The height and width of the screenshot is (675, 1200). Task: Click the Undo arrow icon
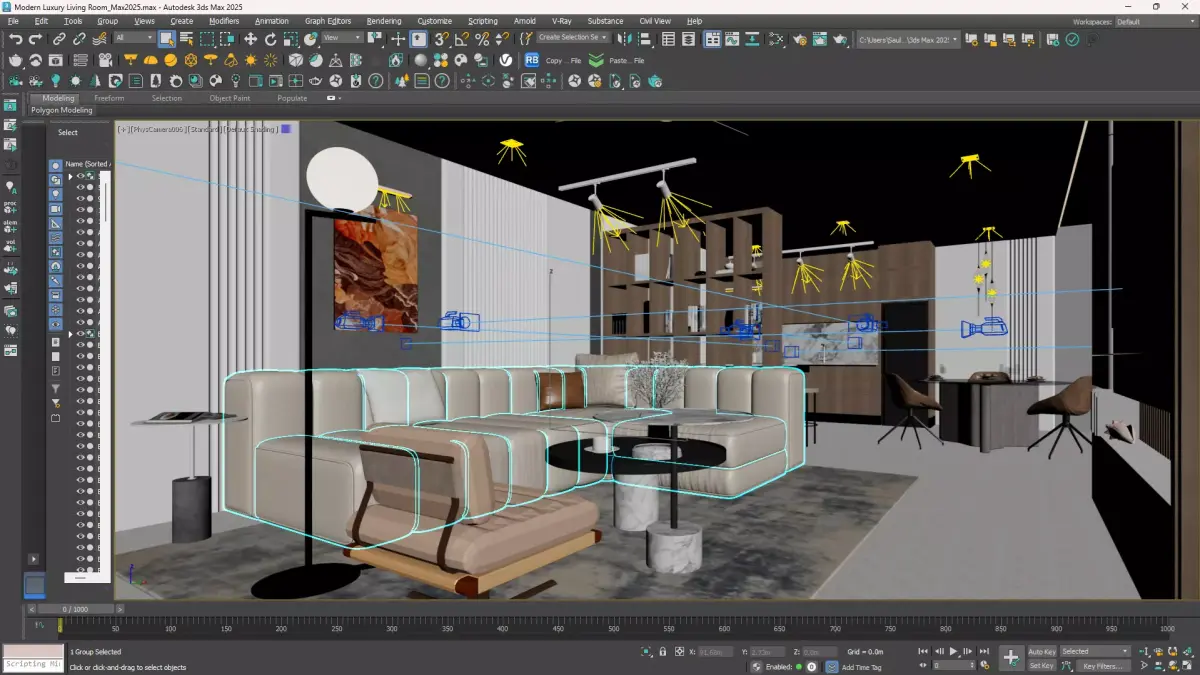coord(15,39)
